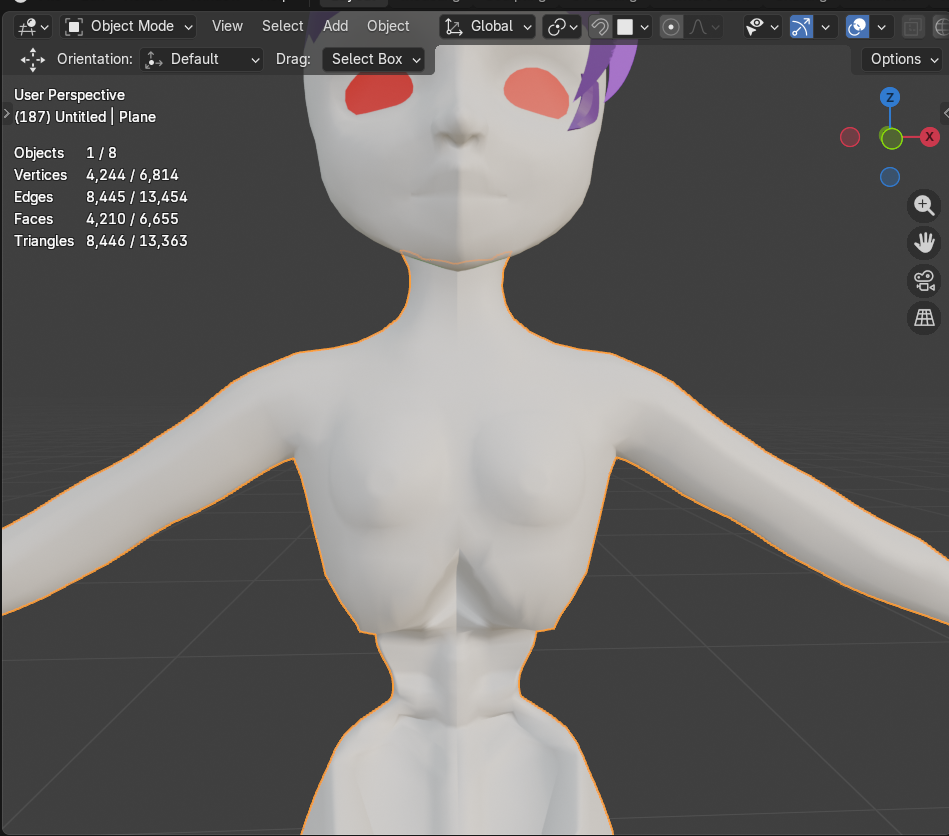Toggle proportional editing
Viewport: 949px width, 836px height.
pyautogui.click(x=671, y=27)
